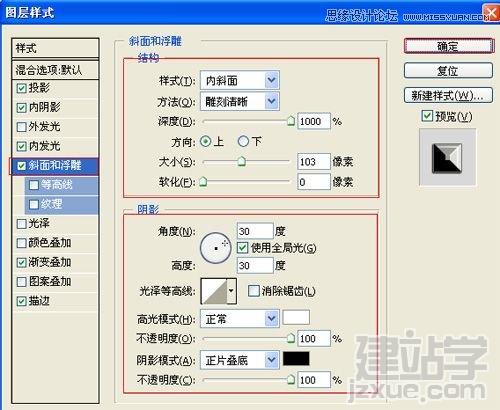
Task: Click the 确定 OK button
Action: point(448,46)
